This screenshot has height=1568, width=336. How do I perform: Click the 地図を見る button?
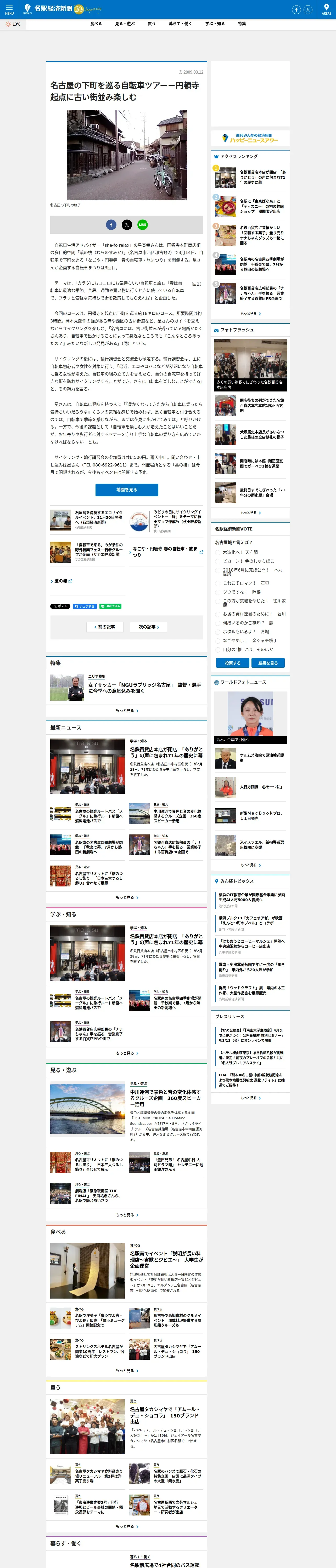(127, 490)
